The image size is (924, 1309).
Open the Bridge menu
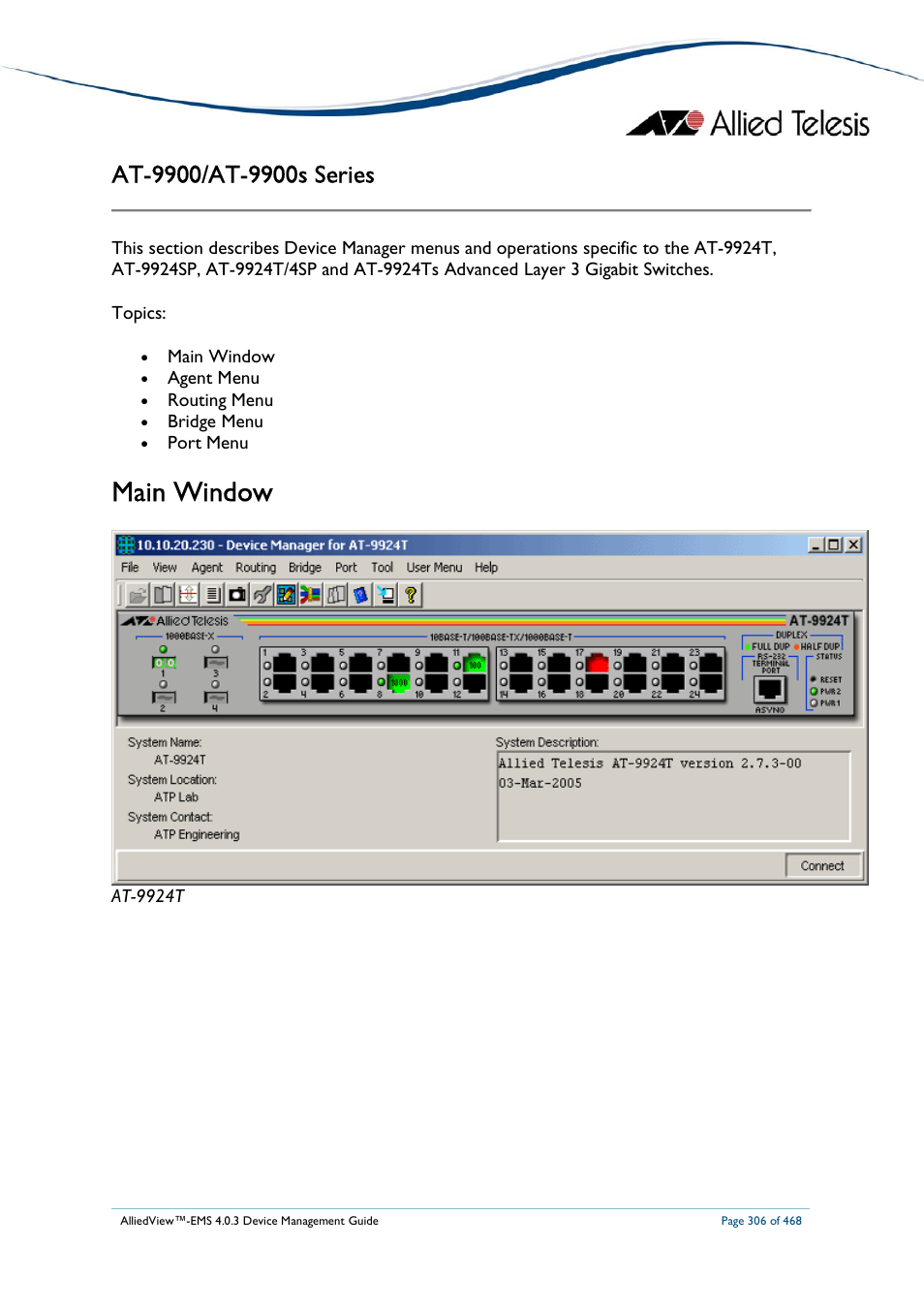click(x=305, y=568)
